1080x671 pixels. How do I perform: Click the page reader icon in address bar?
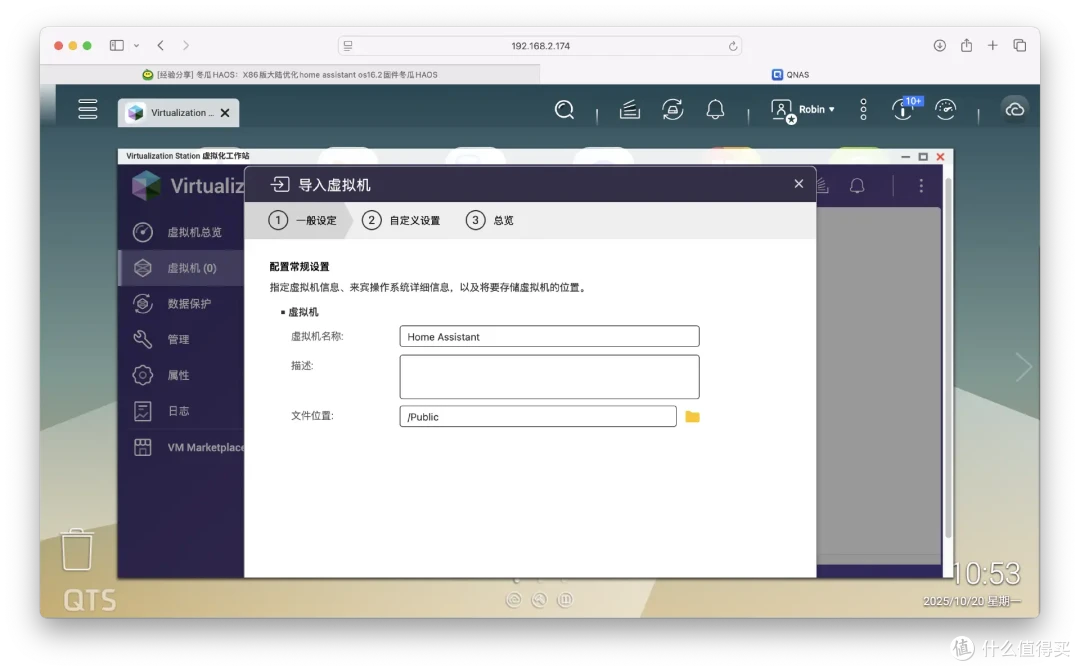pyautogui.click(x=348, y=46)
